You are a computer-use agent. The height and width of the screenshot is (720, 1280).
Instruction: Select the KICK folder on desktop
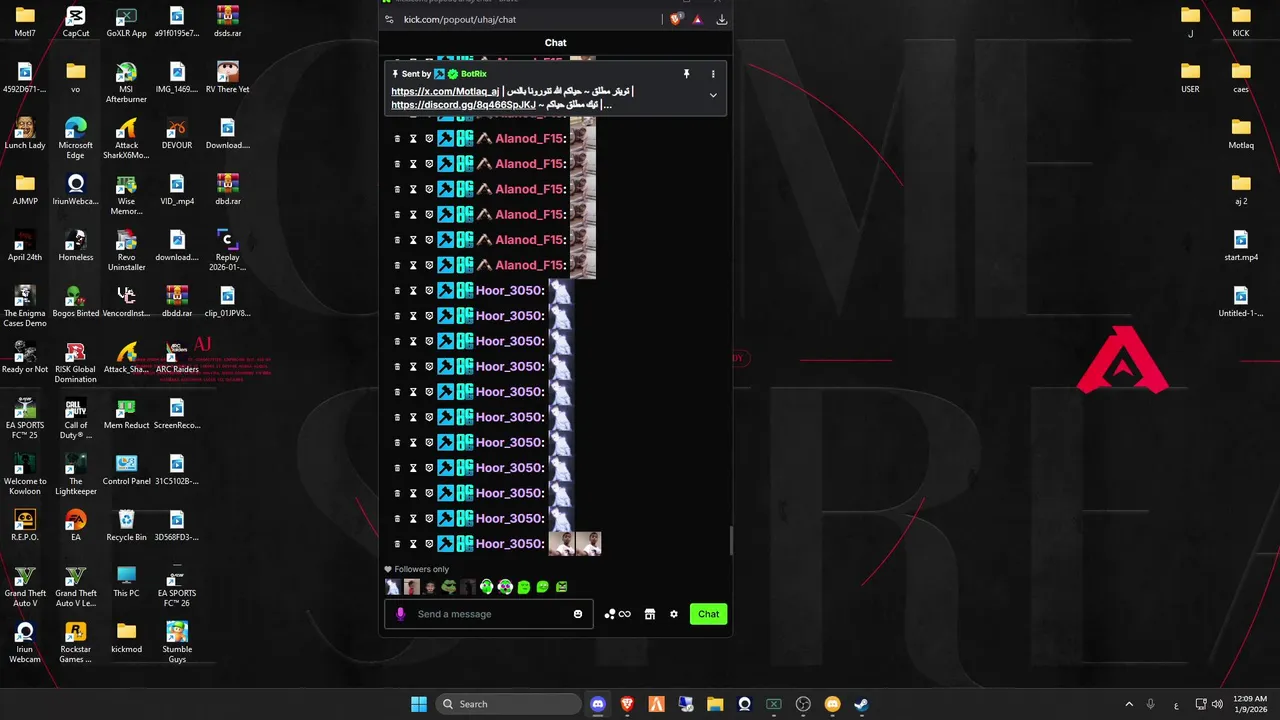click(1241, 21)
